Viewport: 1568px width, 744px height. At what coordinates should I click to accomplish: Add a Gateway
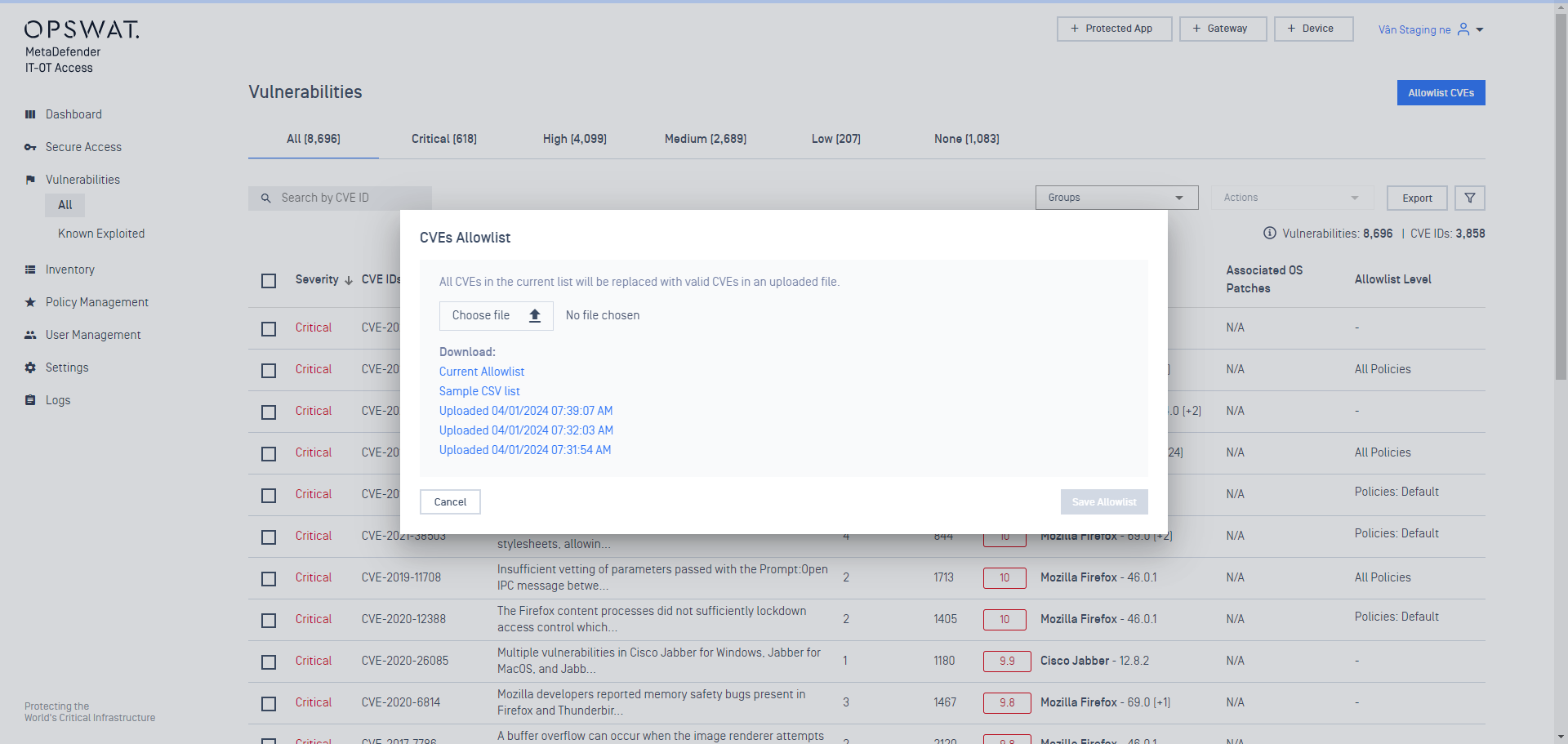click(x=1223, y=29)
